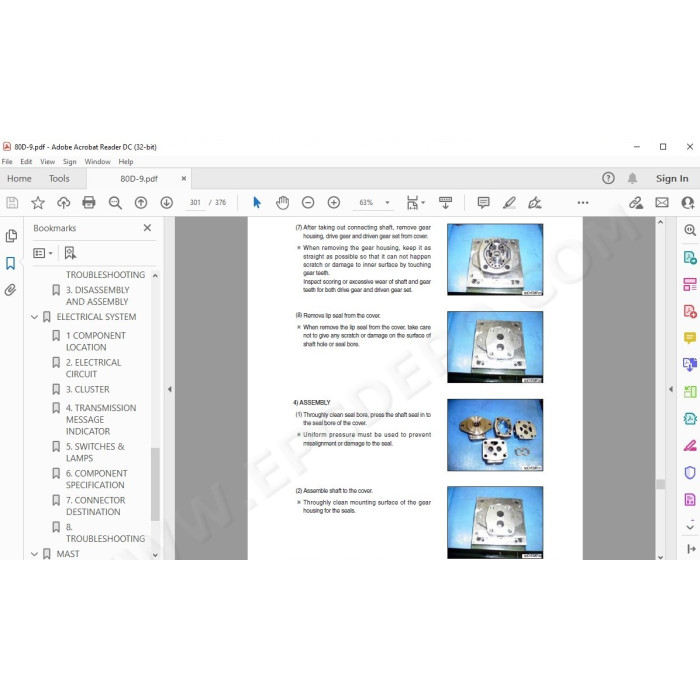This screenshot has height=700, width=700.
Task: Collapse the left navigation pane arrow
Action: coord(170,389)
